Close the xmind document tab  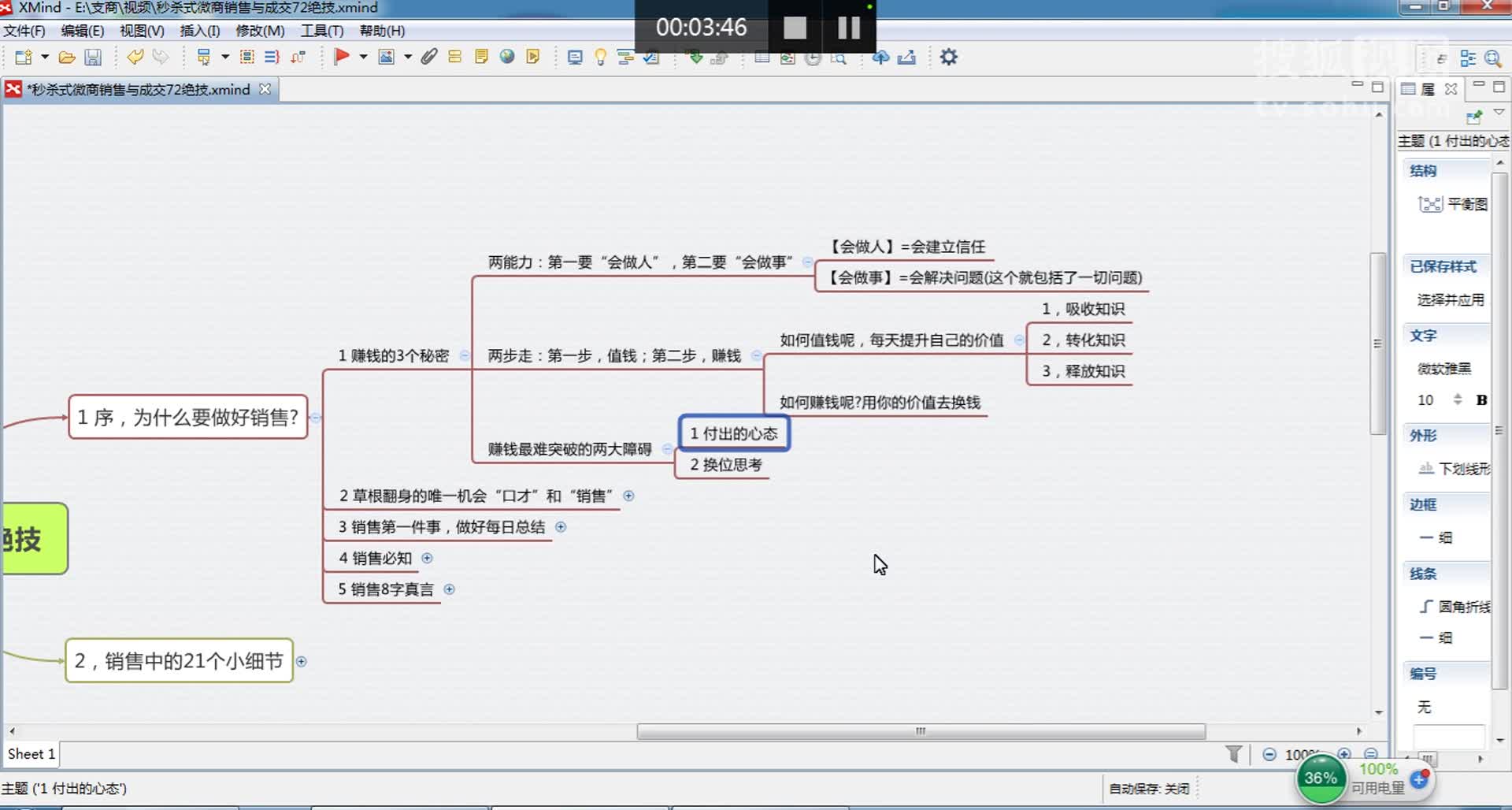(x=265, y=89)
